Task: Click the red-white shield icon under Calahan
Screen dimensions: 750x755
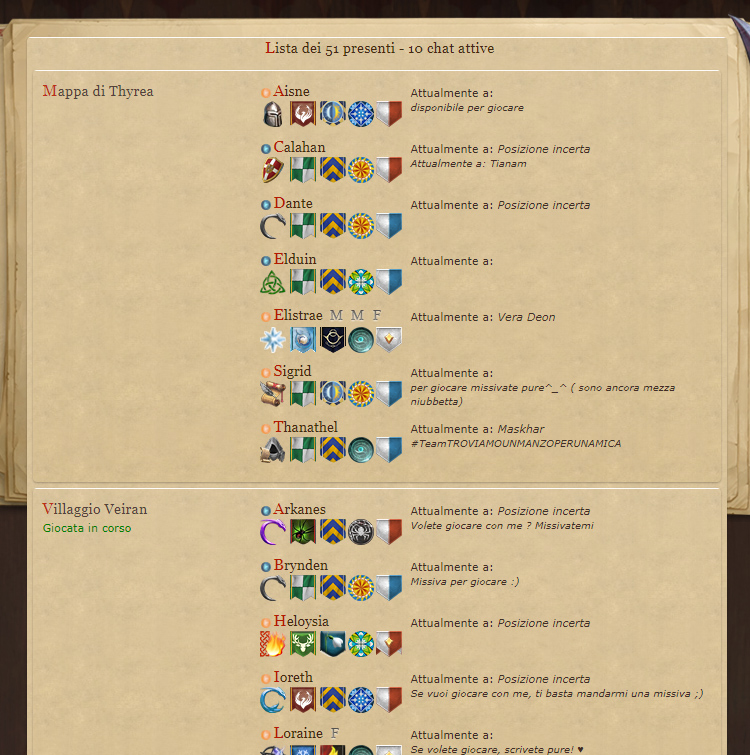Action: [x=273, y=170]
